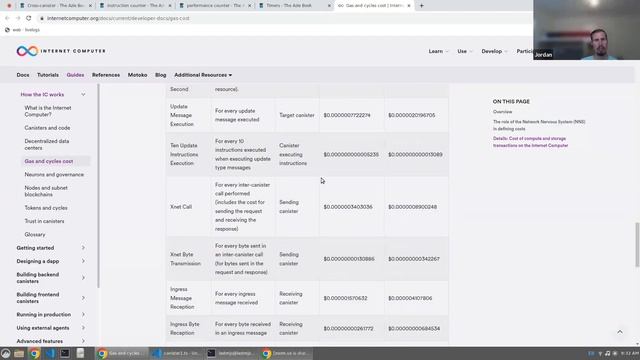Close the Gas and cycles cost tab
640x360 pixels.
(x=409, y=6)
